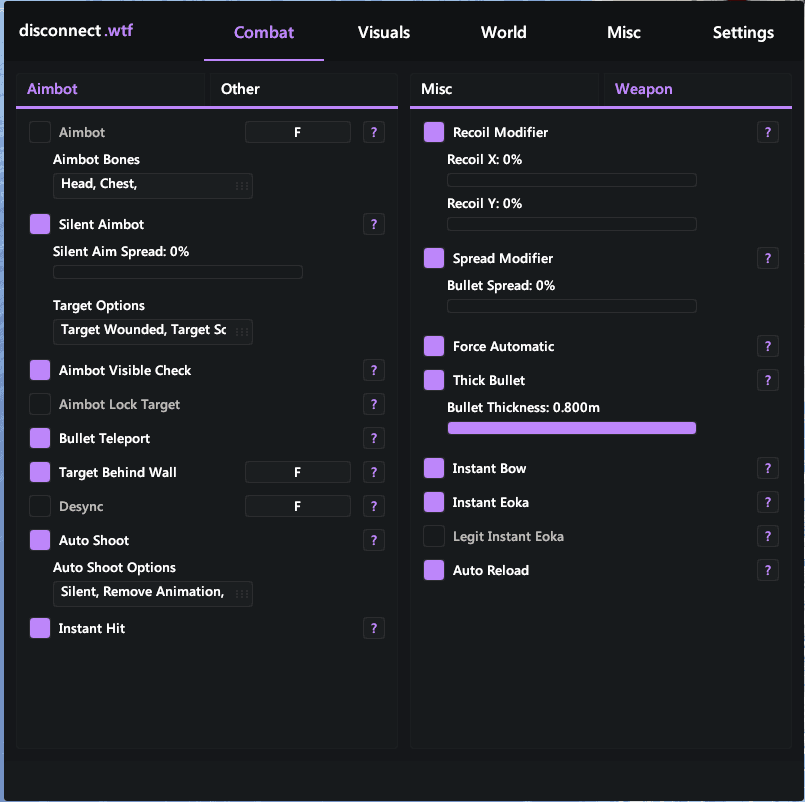
Task: Toggle the Legit Instant Eoka checkbox
Action: [x=434, y=537]
